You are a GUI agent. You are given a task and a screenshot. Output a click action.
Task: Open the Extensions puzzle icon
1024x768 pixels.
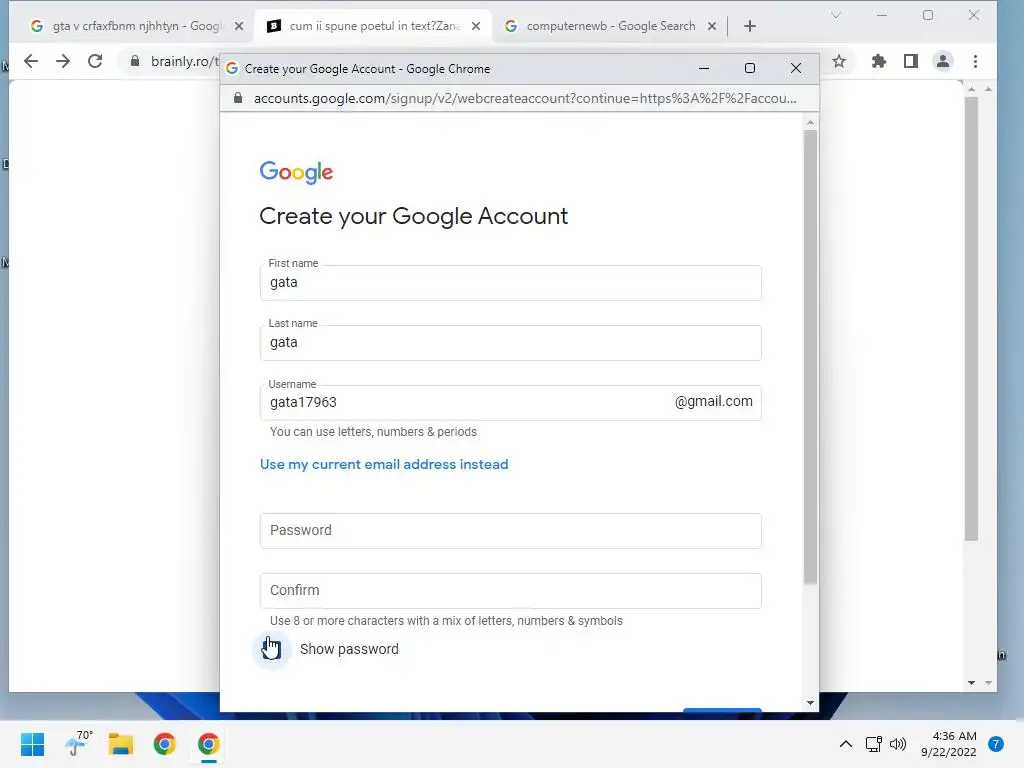(x=879, y=61)
